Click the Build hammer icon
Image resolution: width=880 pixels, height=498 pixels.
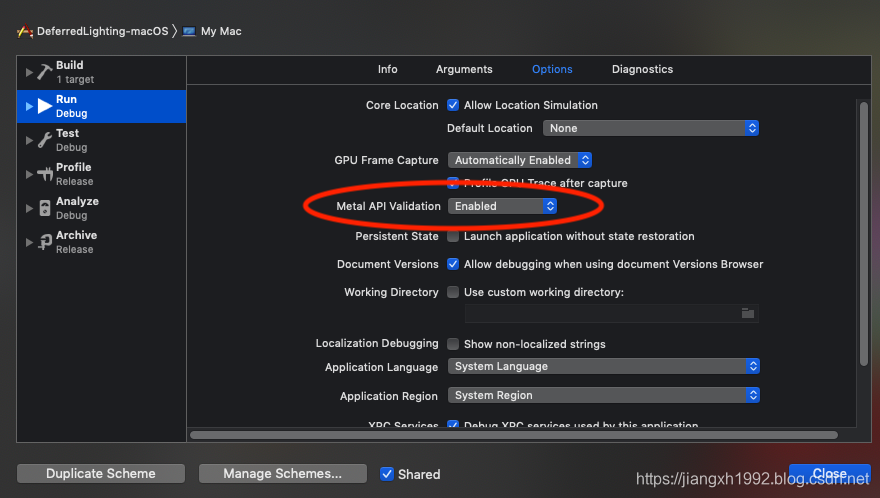pos(44,72)
